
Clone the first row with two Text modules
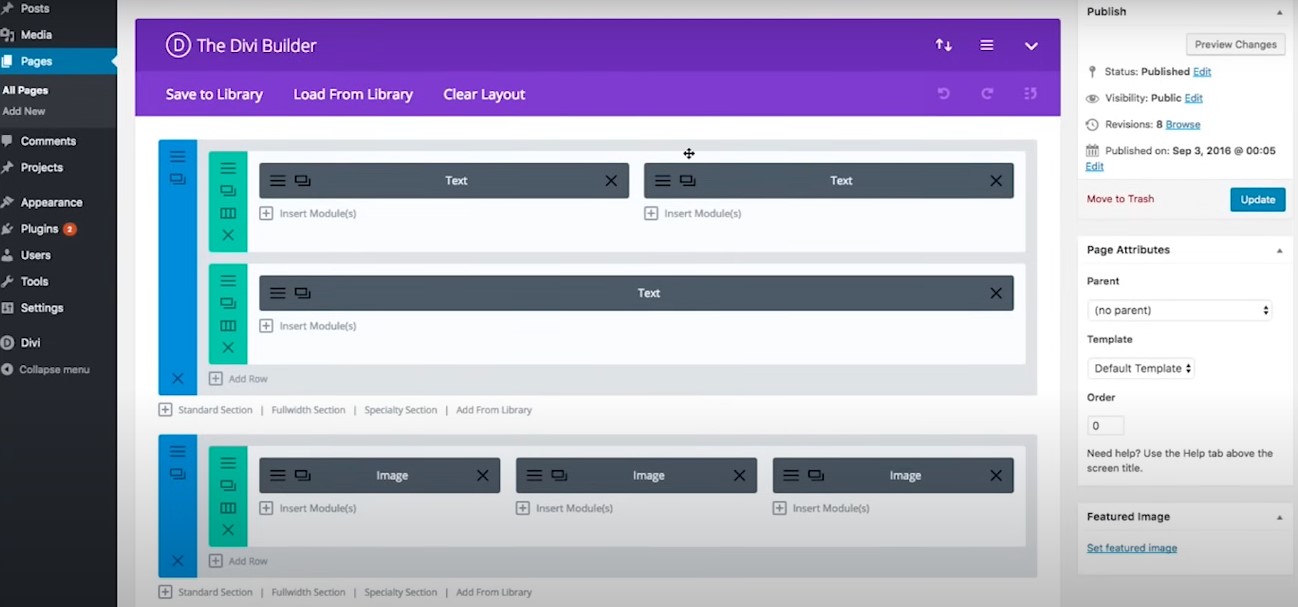(x=228, y=191)
